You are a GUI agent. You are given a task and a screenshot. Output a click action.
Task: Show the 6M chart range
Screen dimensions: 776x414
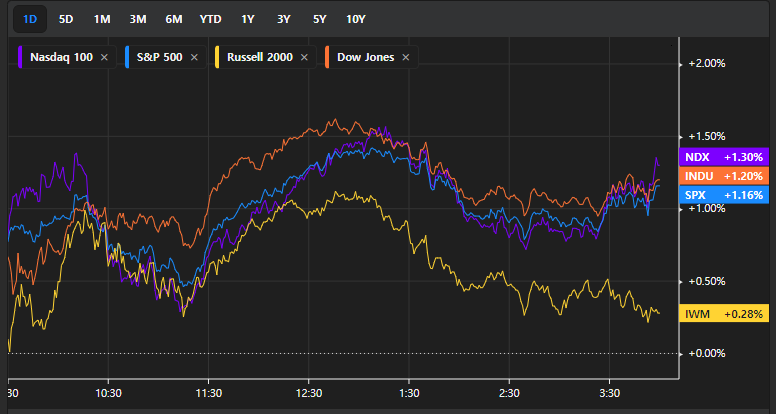[x=174, y=19]
